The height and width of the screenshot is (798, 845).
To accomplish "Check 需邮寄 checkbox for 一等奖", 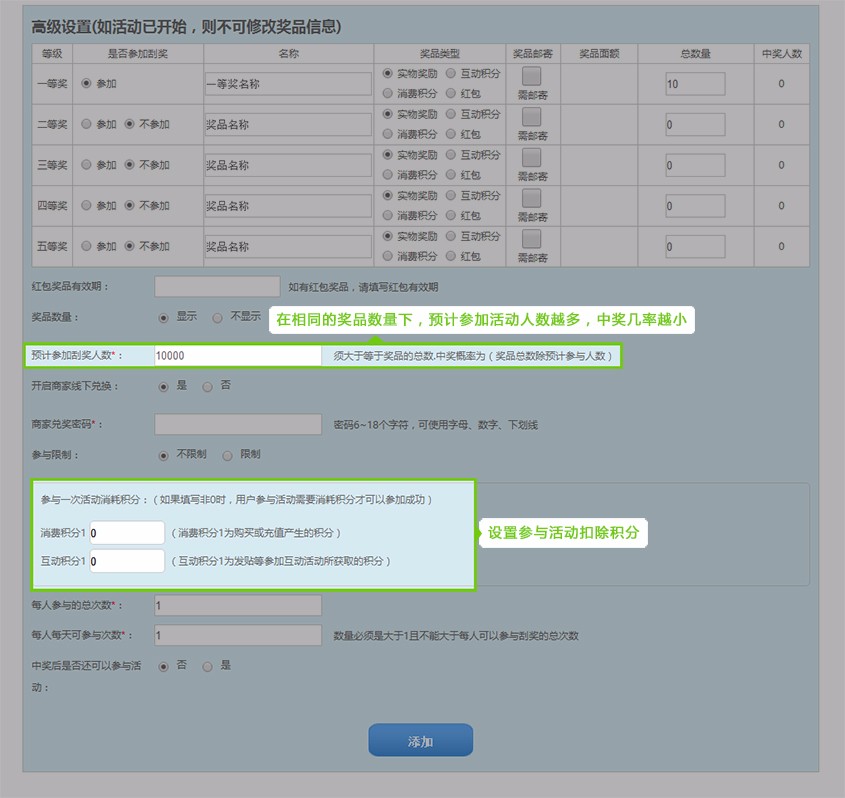I will point(532,76).
